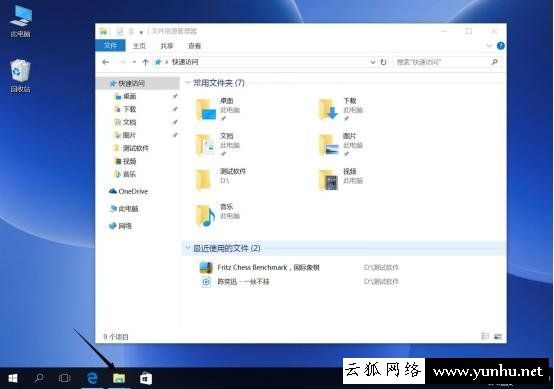The image size is (554, 389).
Task: Select the 测试软件 folder icon on D:\
Action: coord(204,180)
